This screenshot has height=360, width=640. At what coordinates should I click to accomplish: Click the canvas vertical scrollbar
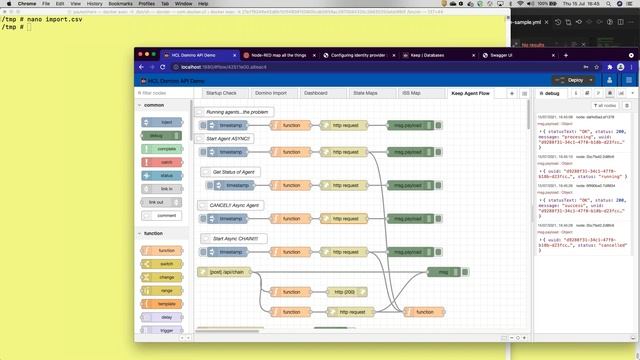click(x=529, y=115)
